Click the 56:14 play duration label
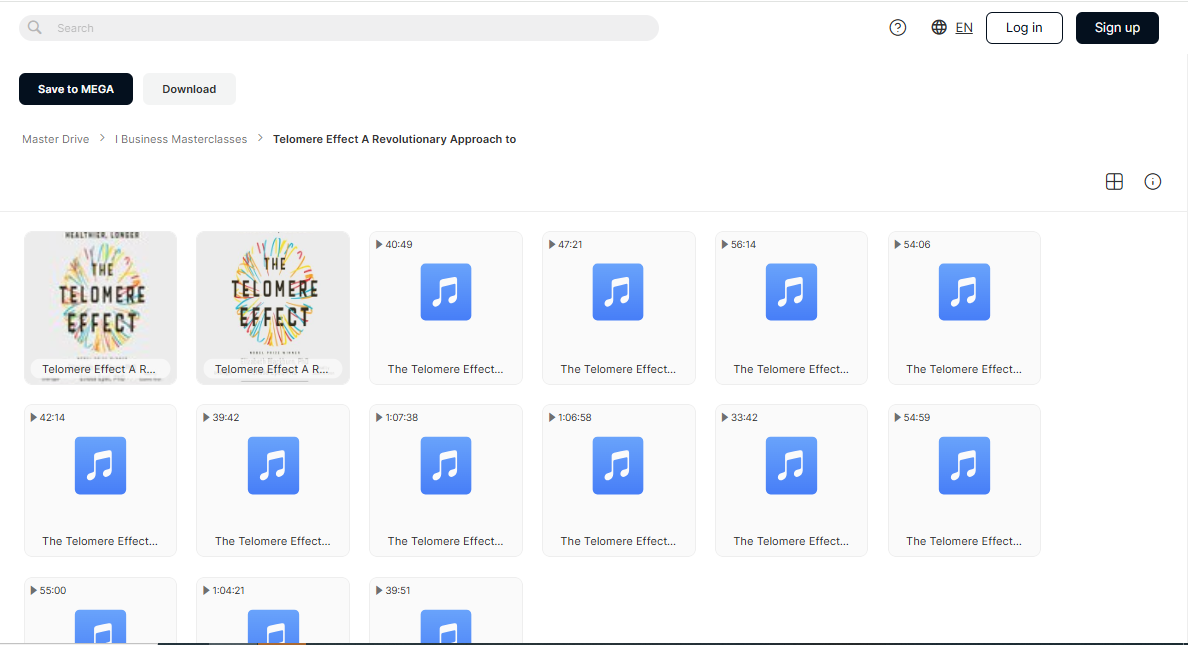The width and height of the screenshot is (1188, 645). (739, 245)
